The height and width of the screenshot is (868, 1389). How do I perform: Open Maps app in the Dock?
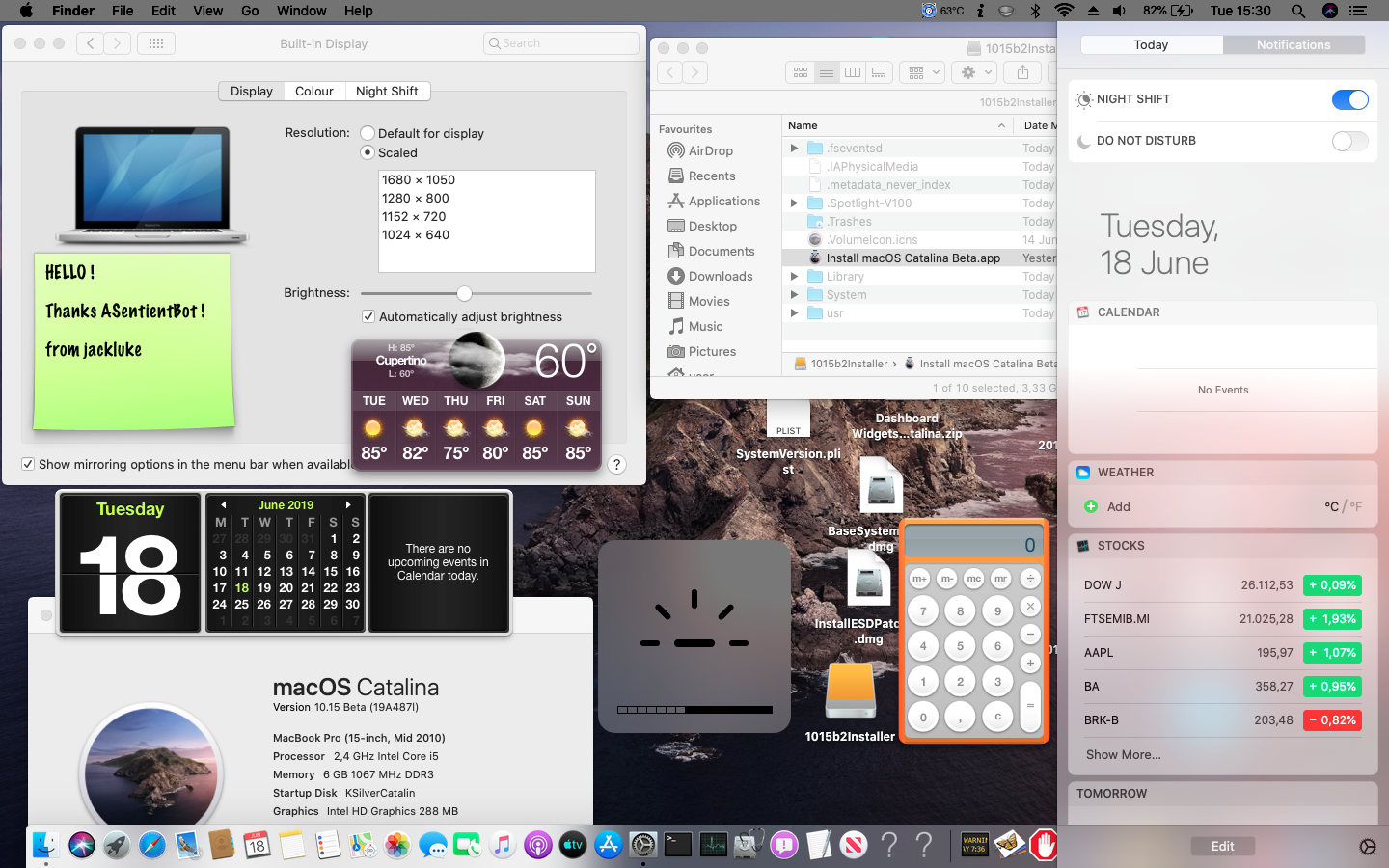(363, 846)
